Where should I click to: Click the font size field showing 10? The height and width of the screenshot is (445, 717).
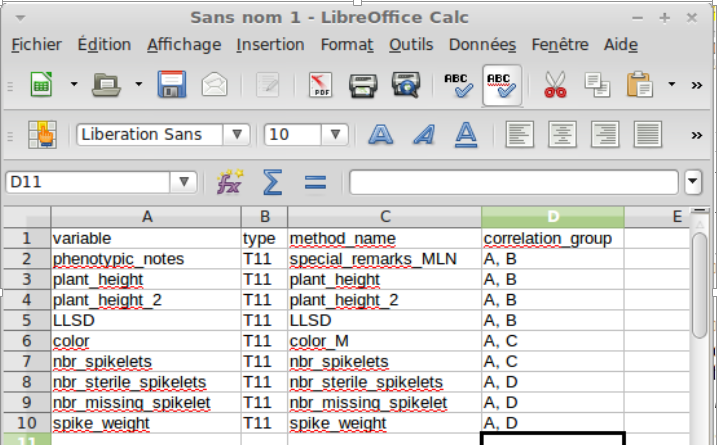[293, 134]
